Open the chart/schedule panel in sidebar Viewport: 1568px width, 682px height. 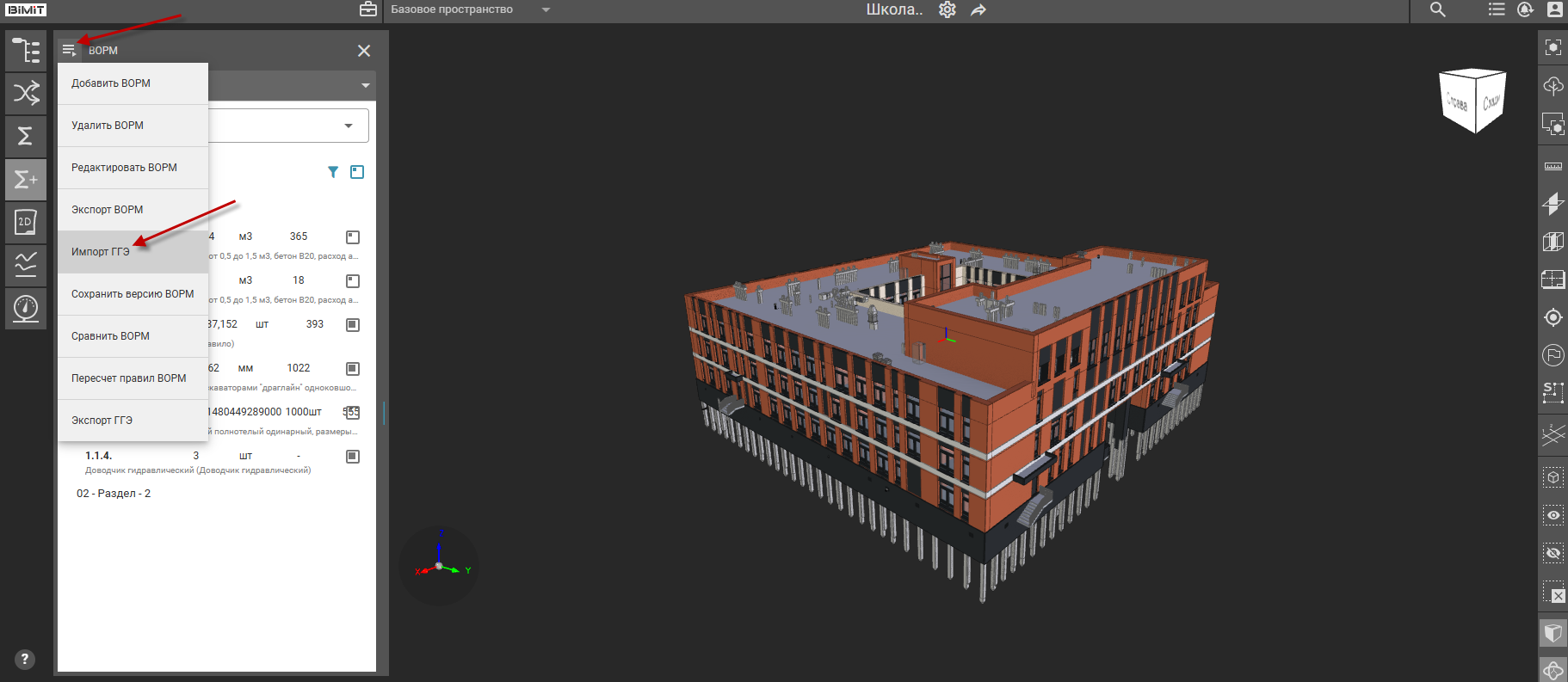[26, 265]
